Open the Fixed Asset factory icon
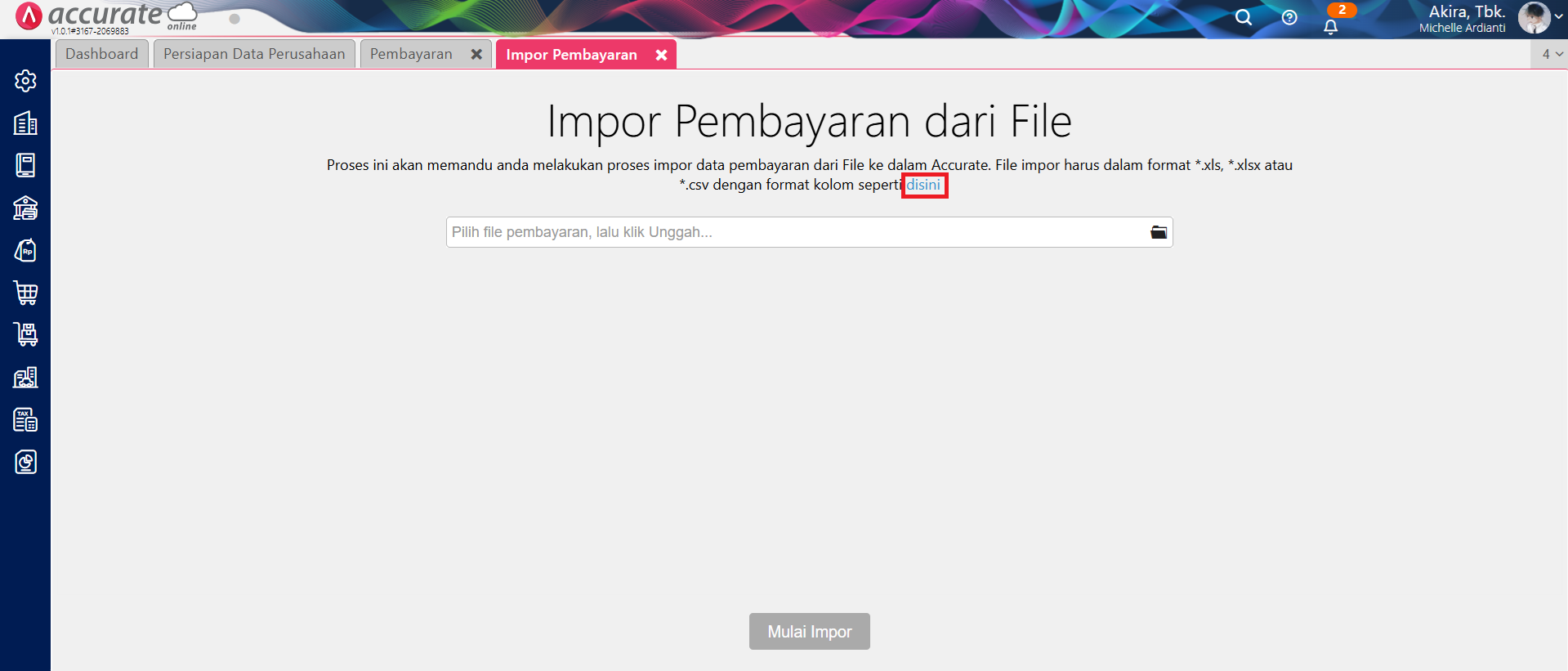This screenshot has height=671, width=1568. pyautogui.click(x=25, y=377)
